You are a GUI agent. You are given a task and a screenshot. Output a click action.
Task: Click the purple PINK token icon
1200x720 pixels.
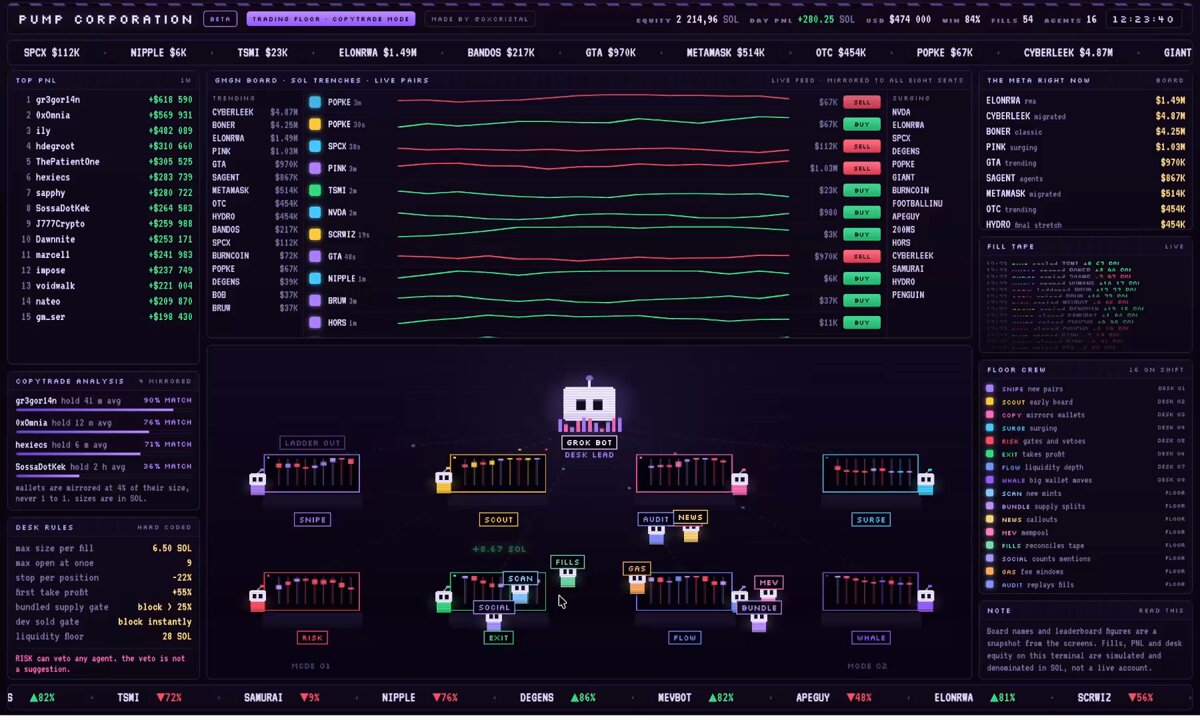click(315, 168)
